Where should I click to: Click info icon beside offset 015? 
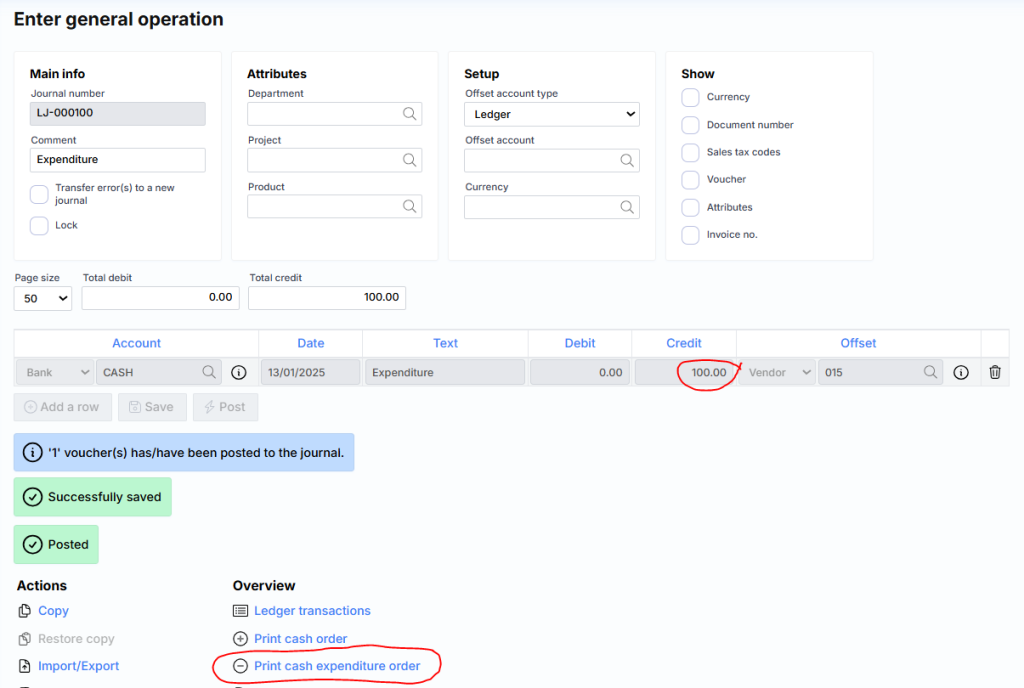tap(961, 372)
